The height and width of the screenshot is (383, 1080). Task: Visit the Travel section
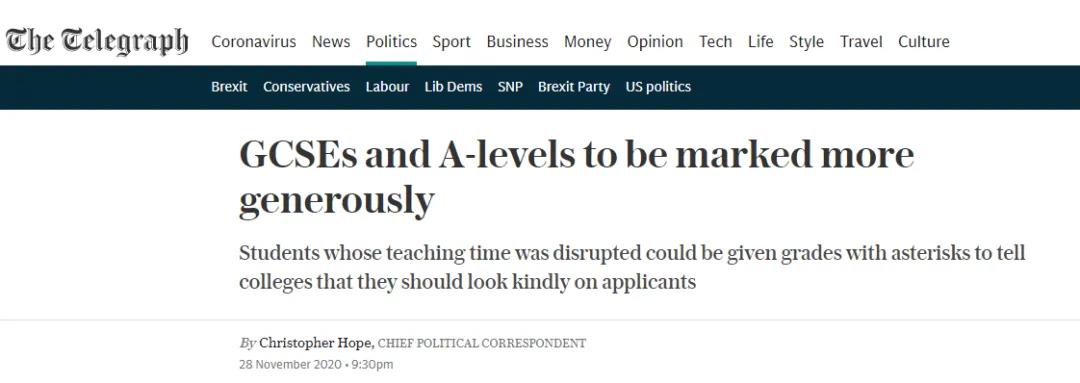coord(861,42)
